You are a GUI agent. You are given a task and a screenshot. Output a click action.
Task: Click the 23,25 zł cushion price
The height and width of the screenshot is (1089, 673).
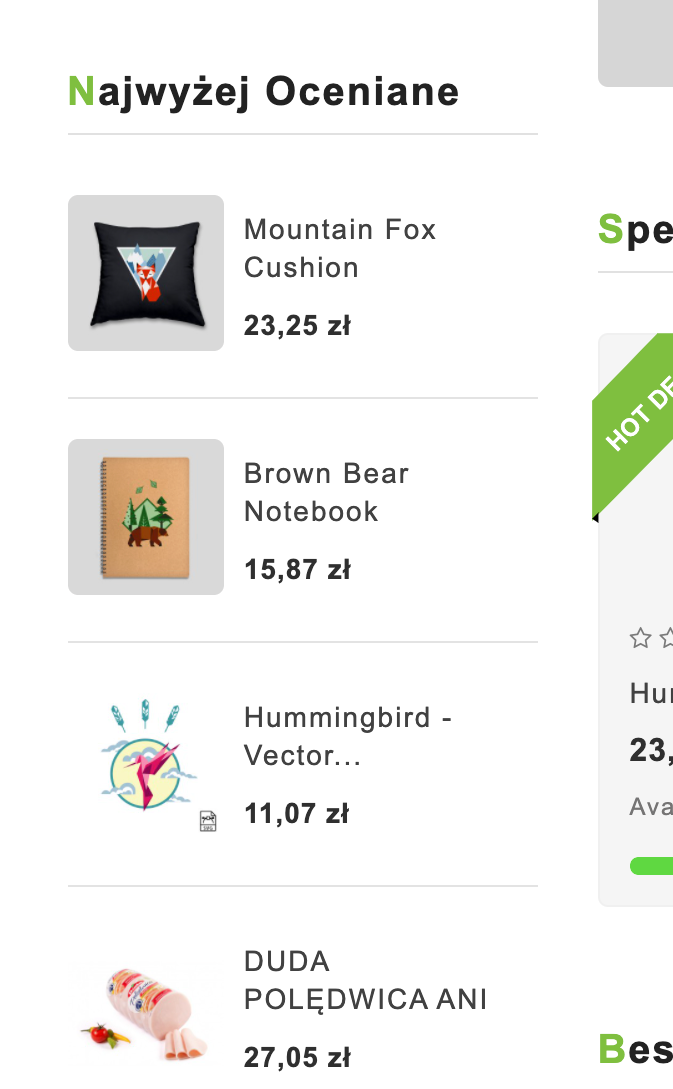pos(297,326)
